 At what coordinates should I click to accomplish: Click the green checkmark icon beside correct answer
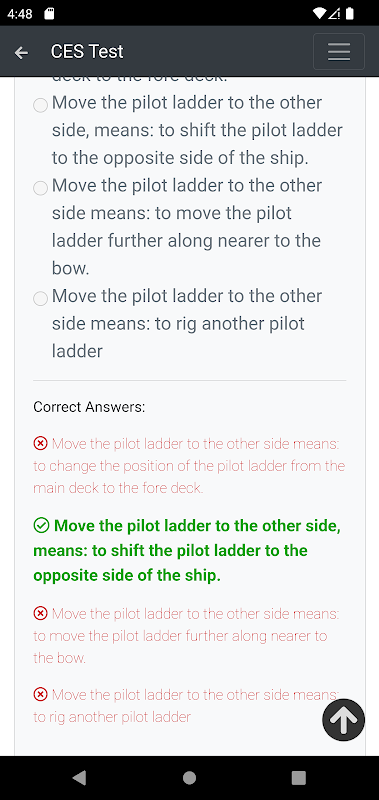point(41,526)
